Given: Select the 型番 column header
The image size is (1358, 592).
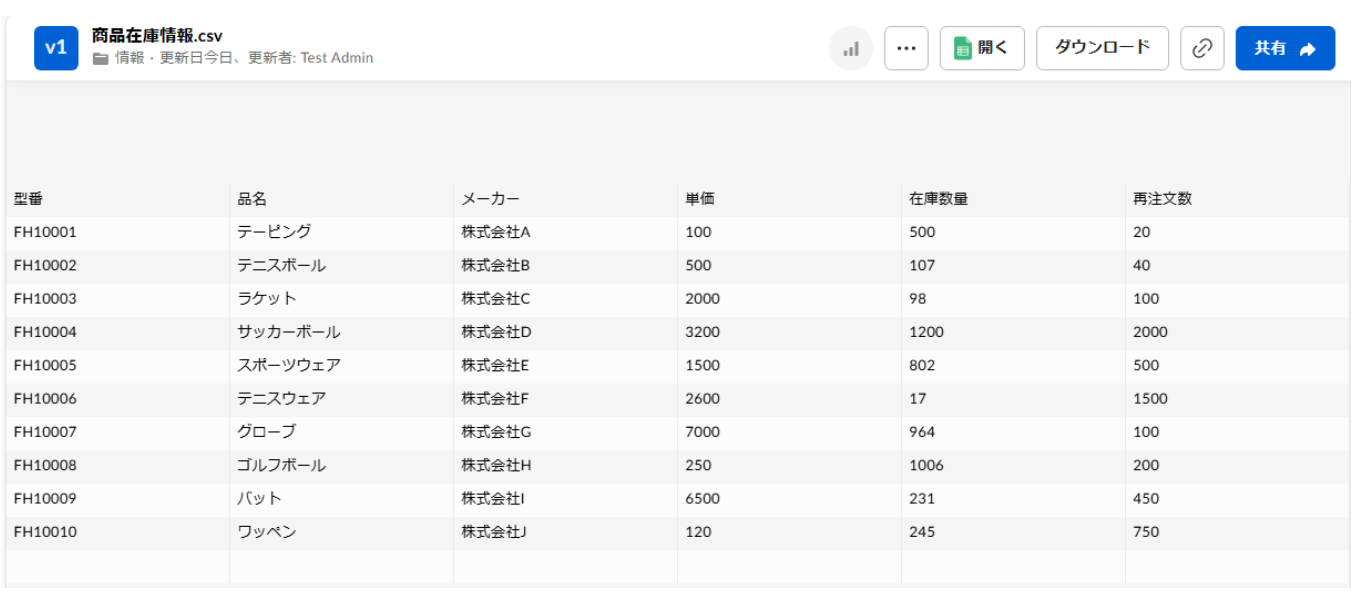Looking at the screenshot, I should 28,199.
